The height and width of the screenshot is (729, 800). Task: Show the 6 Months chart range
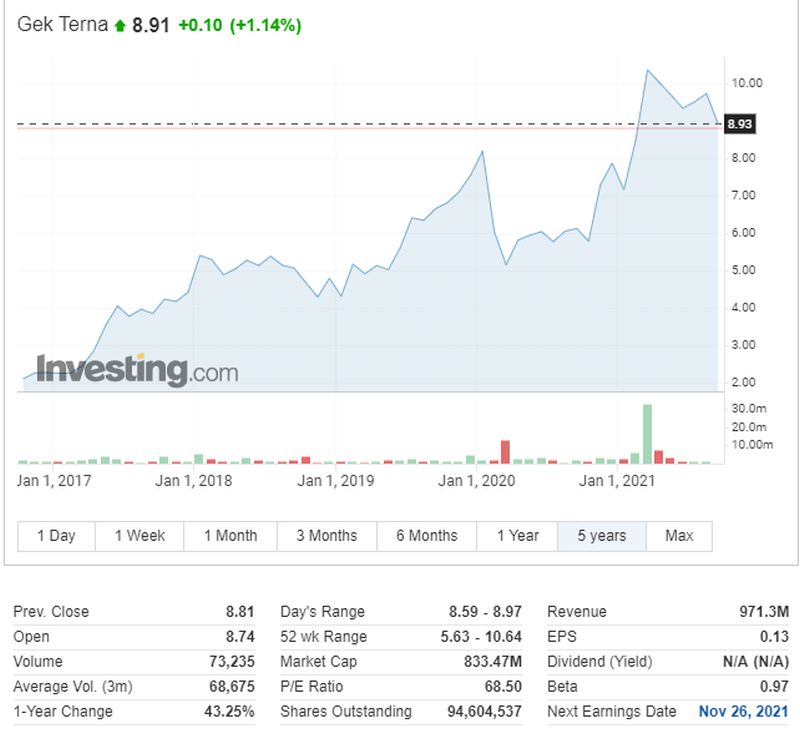[427, 536]
